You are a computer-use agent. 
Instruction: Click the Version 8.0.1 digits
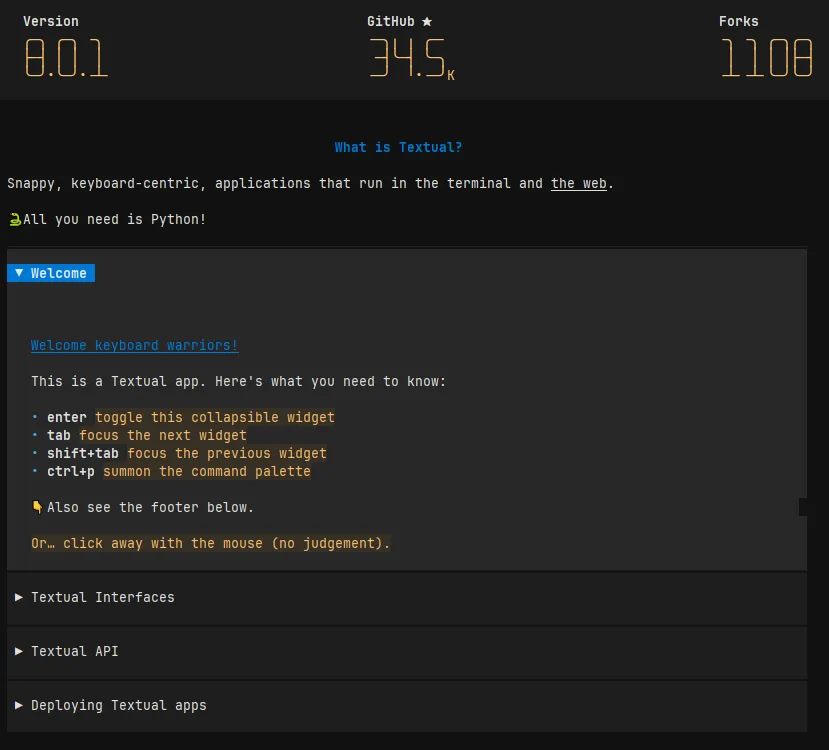(x=67, y=58)
